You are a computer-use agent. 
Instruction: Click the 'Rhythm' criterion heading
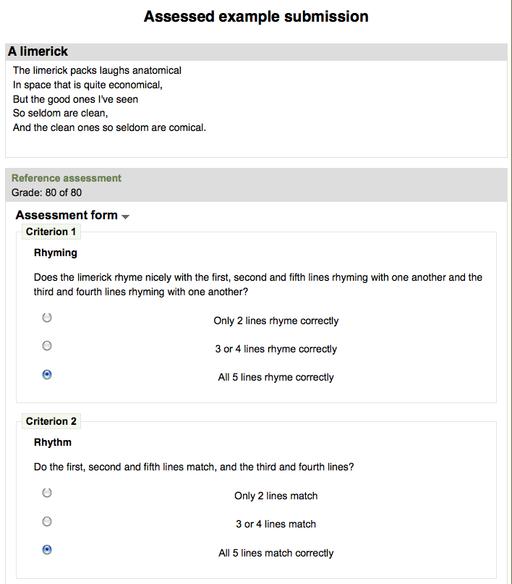(x=53, y=442)
